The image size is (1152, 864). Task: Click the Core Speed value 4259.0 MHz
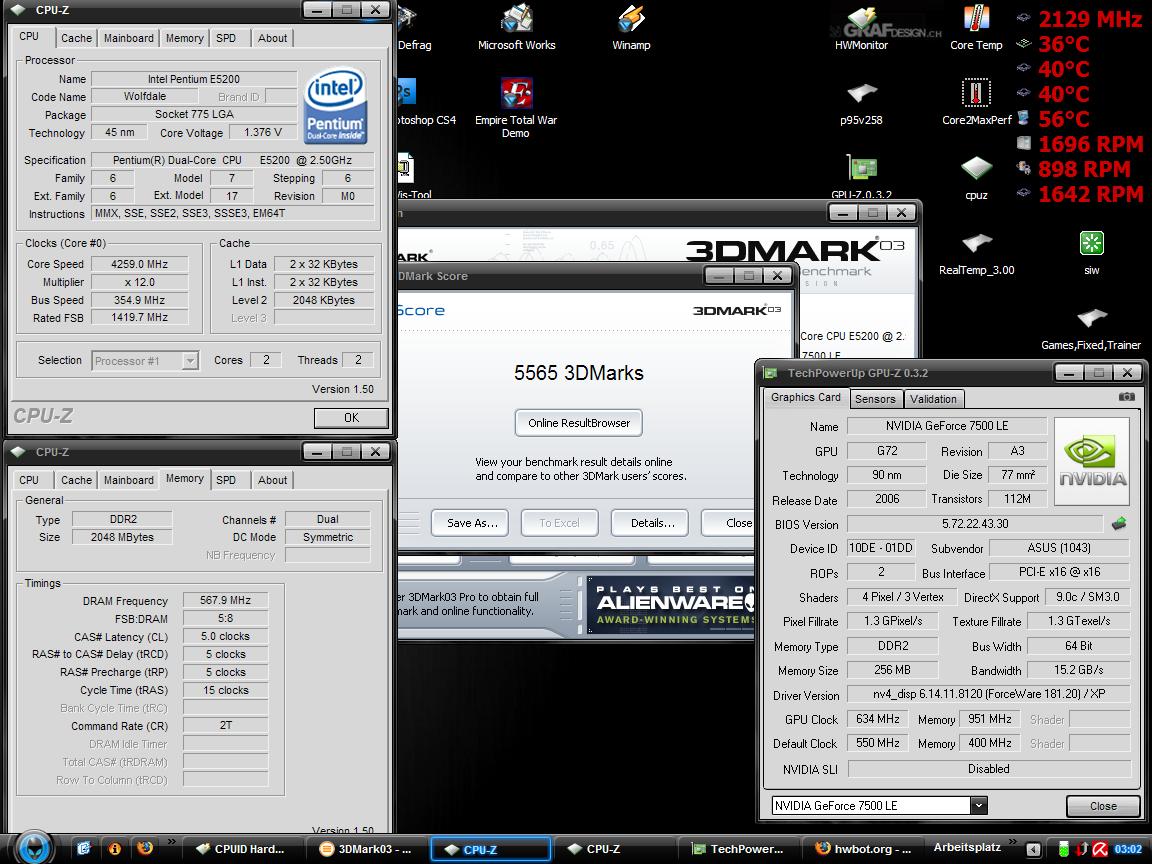tap(140, 264)
